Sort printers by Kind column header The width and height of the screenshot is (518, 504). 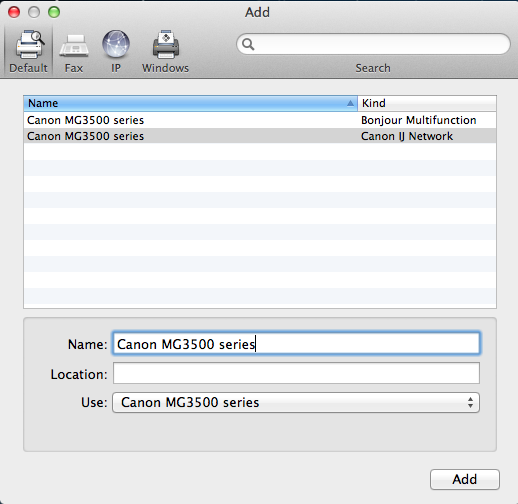pos(427,103)
